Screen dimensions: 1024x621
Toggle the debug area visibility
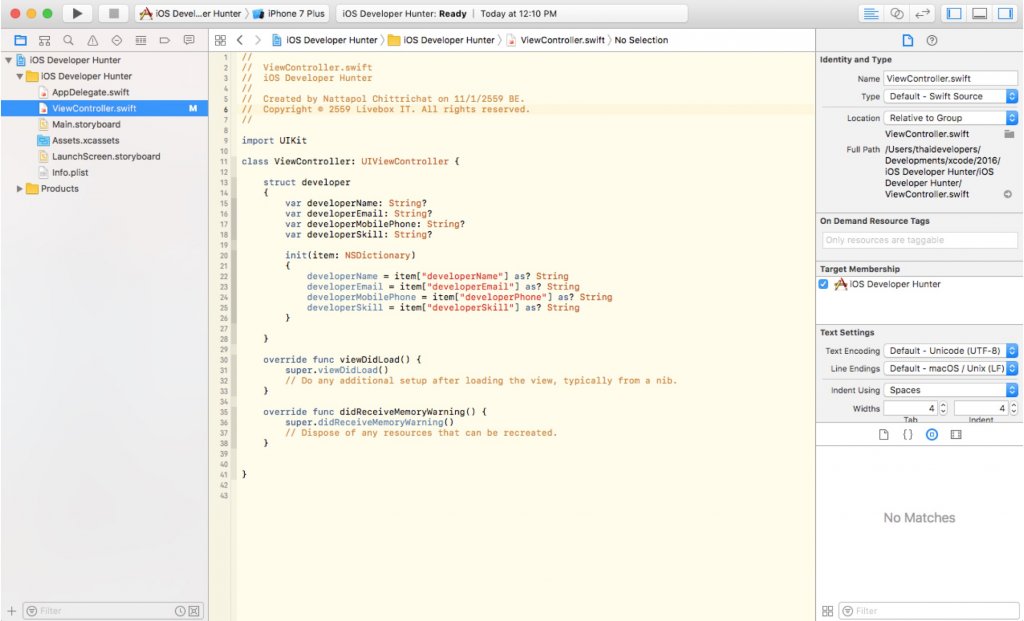point(979,12)
